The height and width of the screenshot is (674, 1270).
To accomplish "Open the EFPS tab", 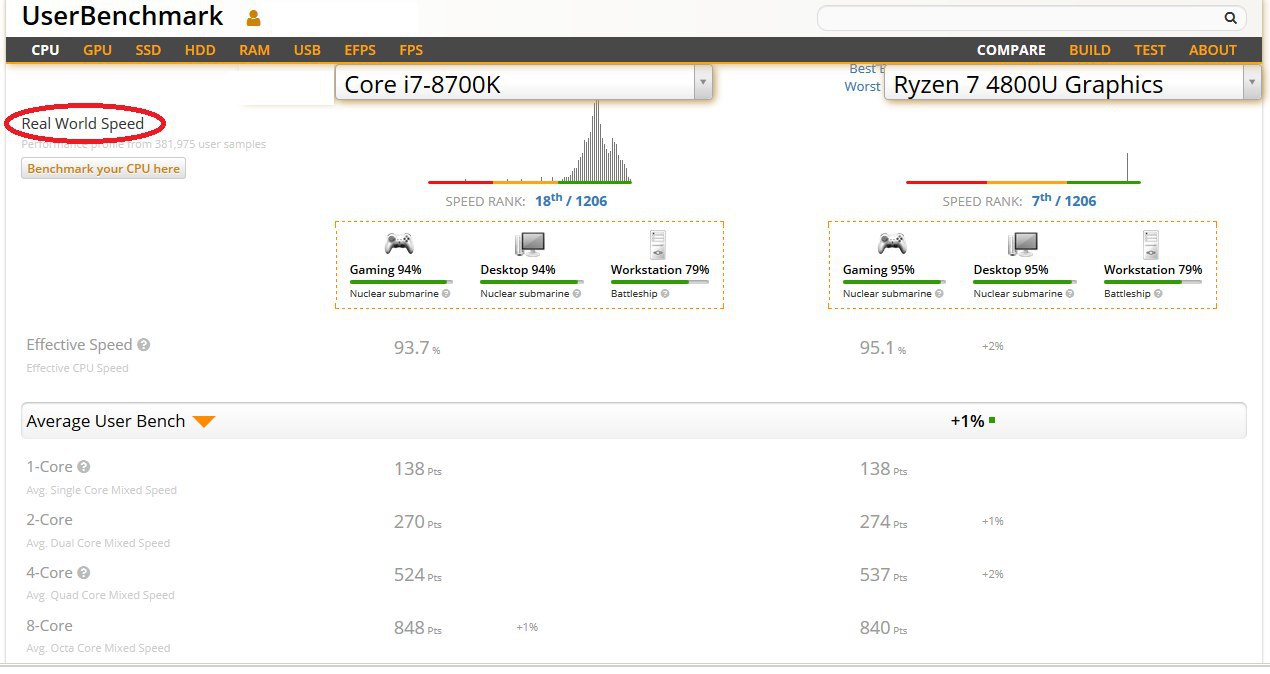I will tap(360, 50).
